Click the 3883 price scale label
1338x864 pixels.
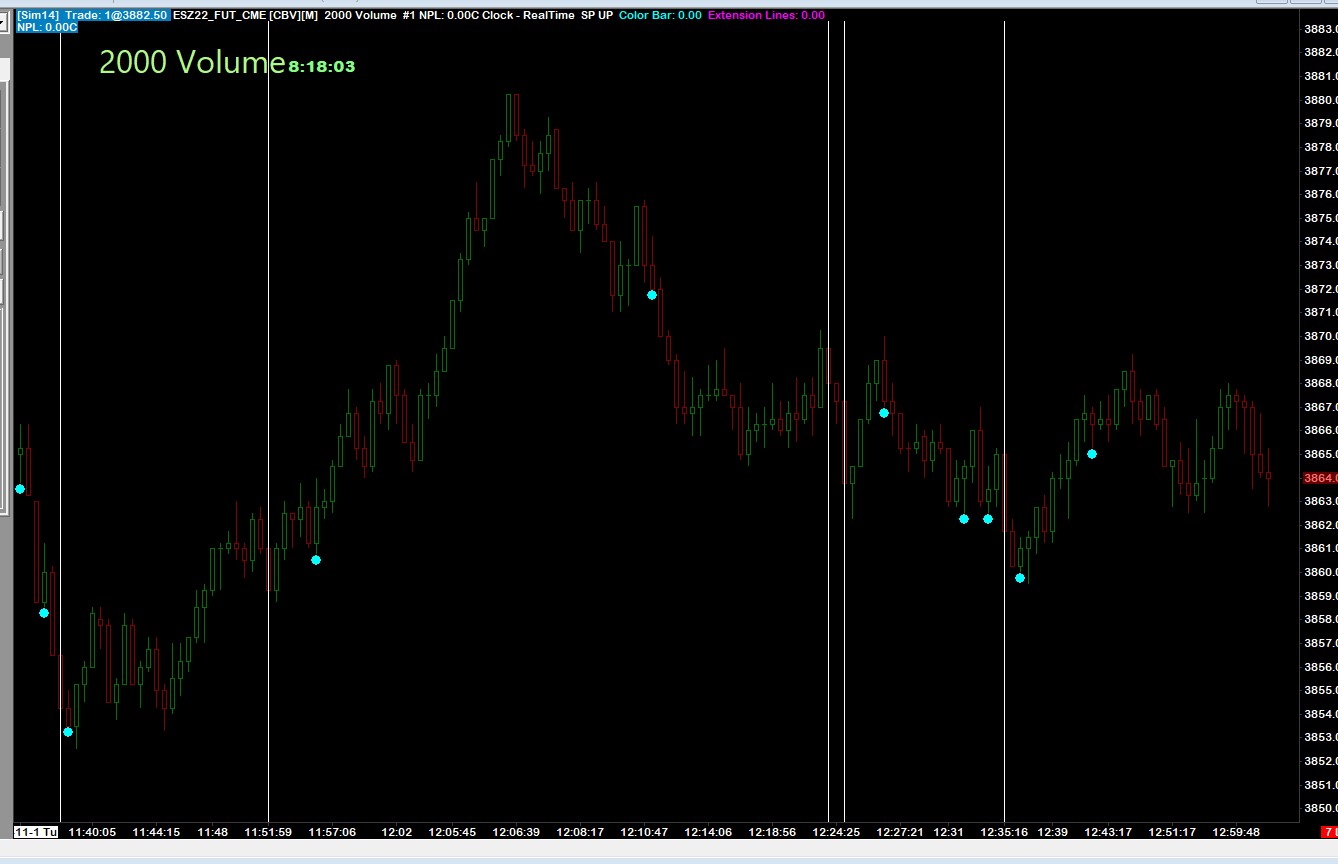point(1320,29)
